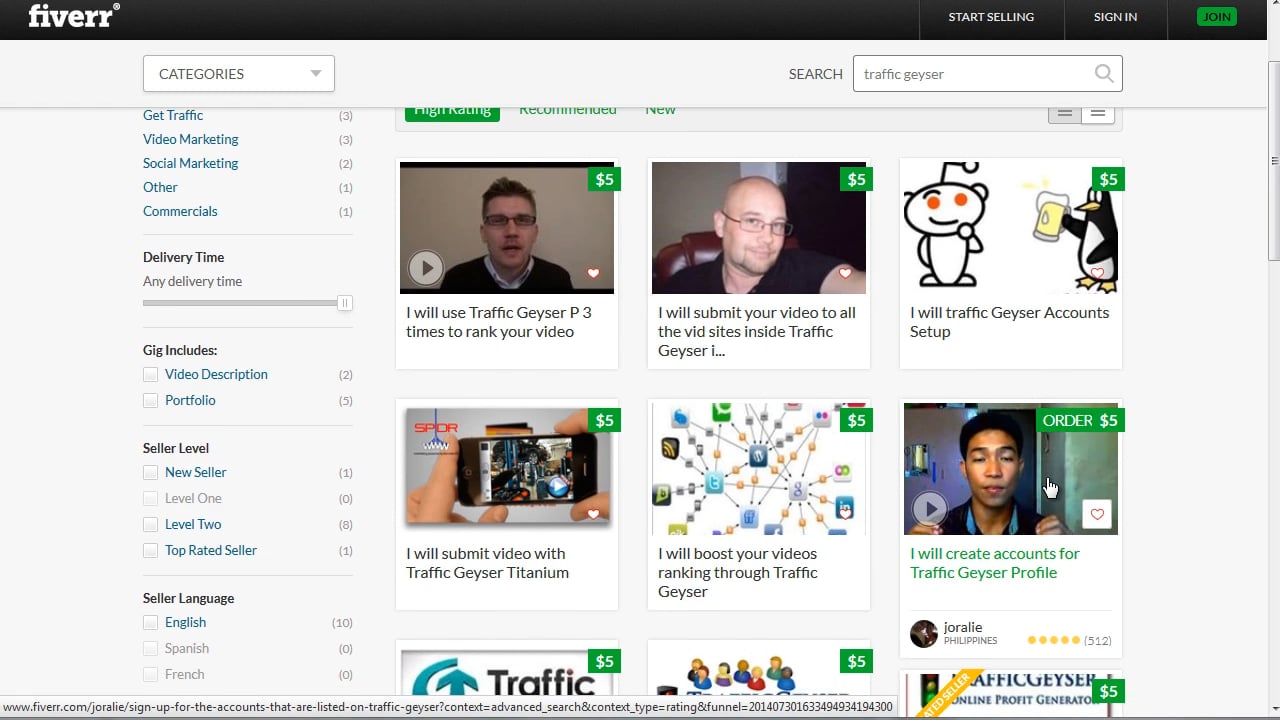Screen dimensions: 1280x720
Task: Click the green JOIN button
Action: point(1216,16)
